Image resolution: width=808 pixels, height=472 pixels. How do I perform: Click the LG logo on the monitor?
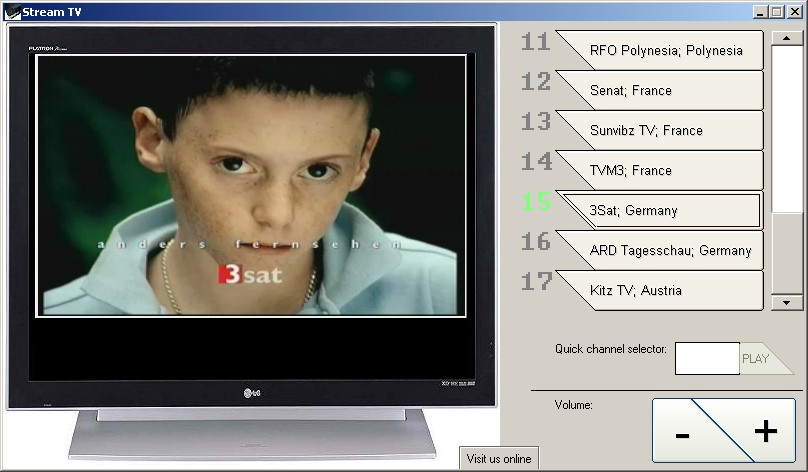(251, 393)
